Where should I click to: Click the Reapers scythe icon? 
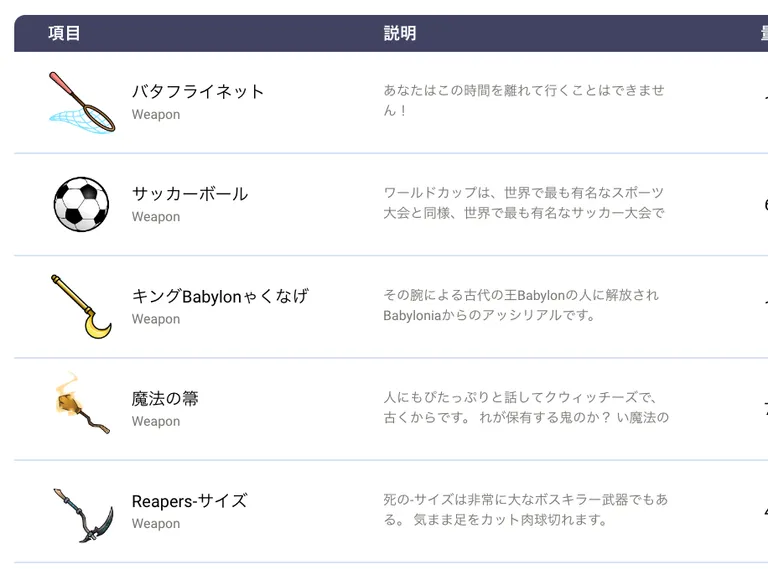coord(83,515)
